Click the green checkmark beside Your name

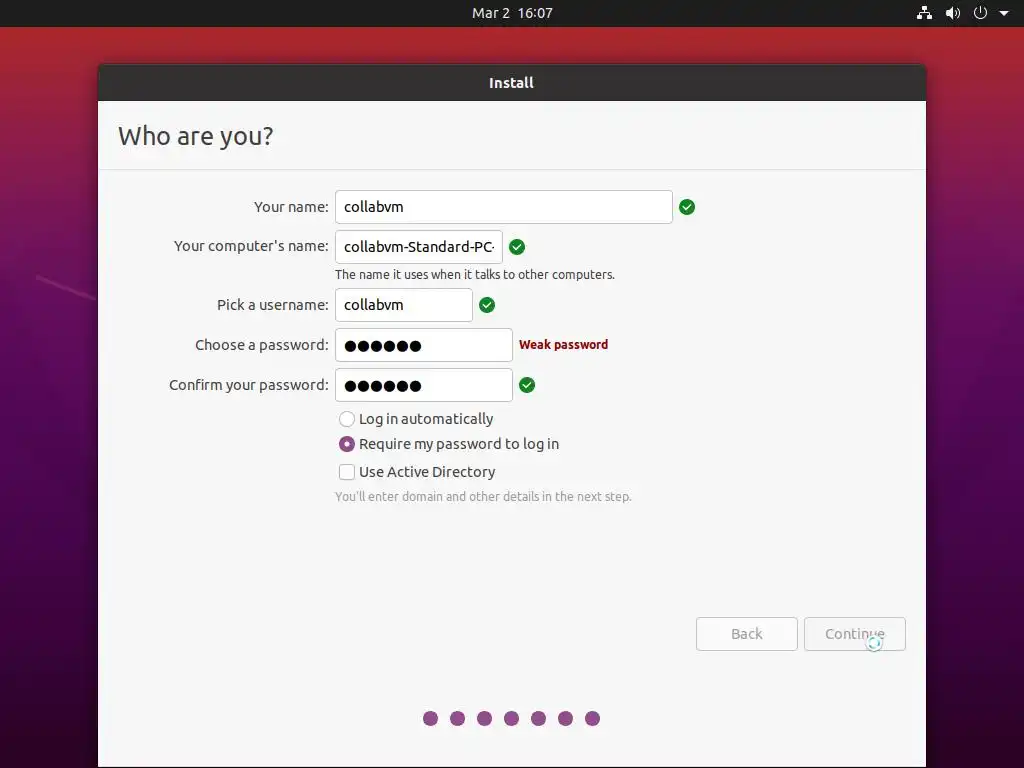tap(686, 207)
